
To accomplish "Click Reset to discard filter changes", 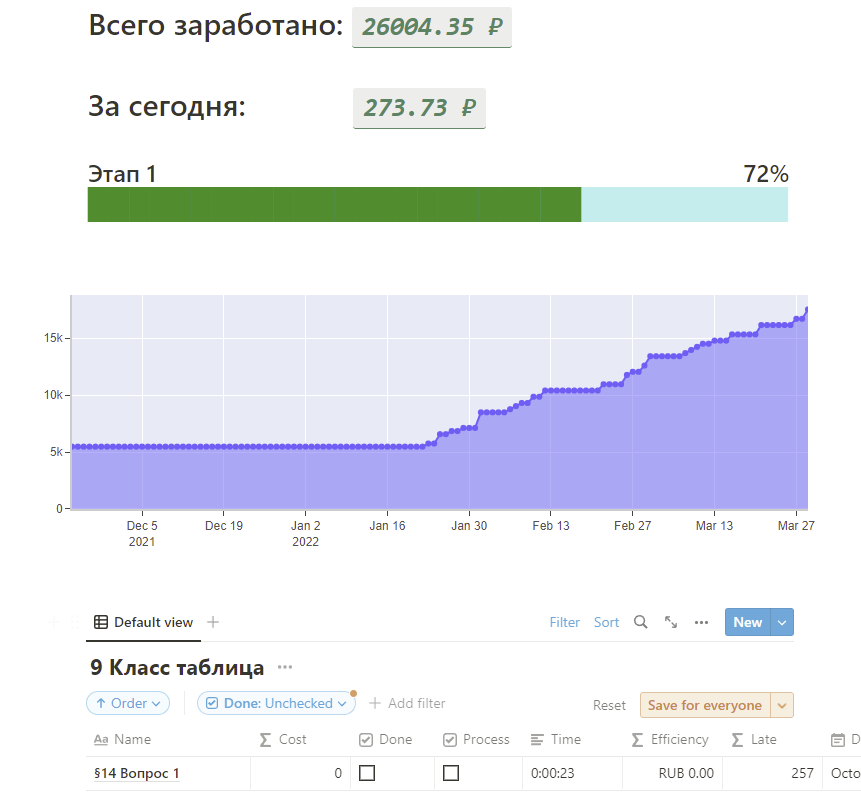I will point(609,705).
